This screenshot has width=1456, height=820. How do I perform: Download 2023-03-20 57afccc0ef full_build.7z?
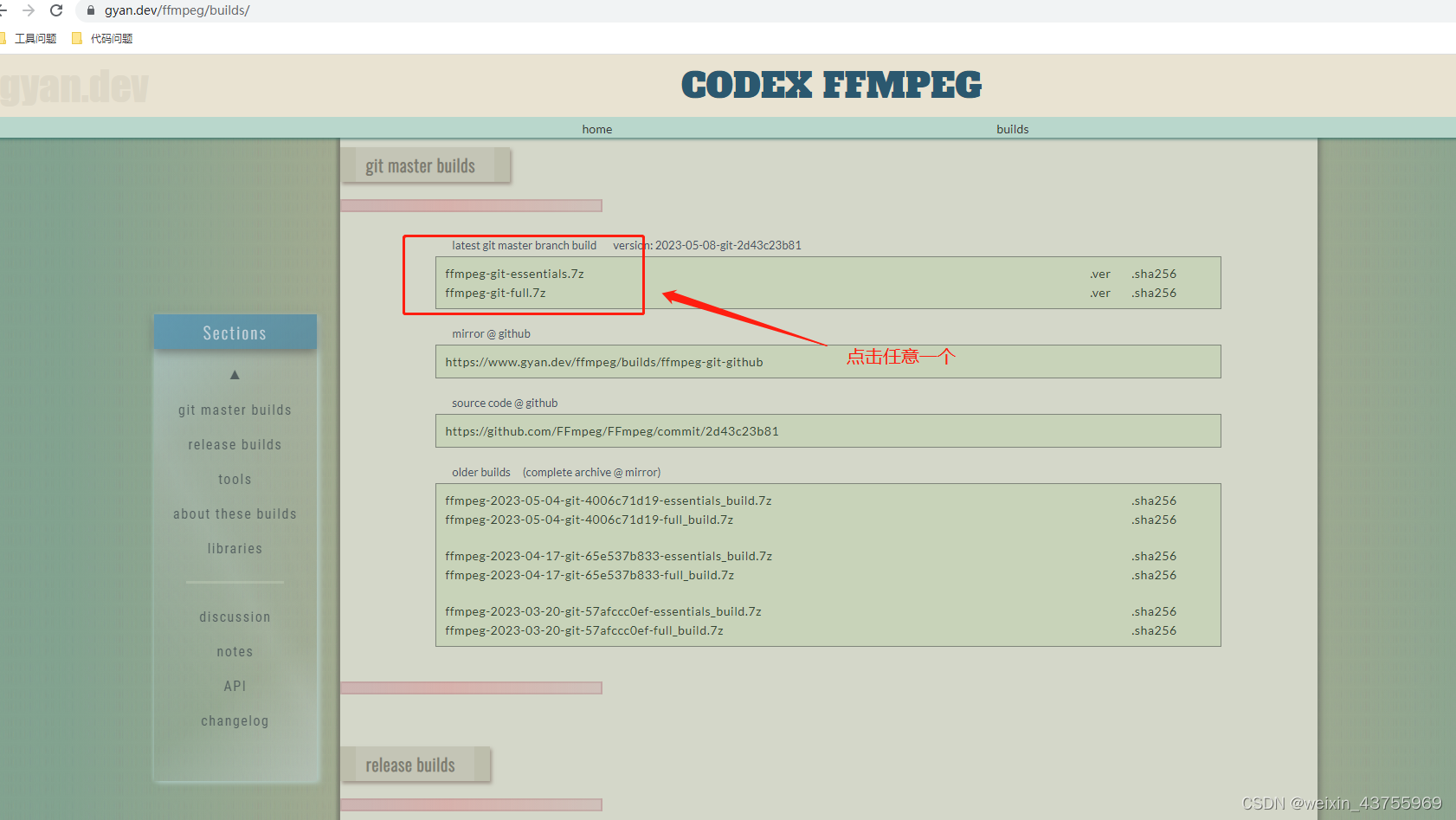coord(584,630)
